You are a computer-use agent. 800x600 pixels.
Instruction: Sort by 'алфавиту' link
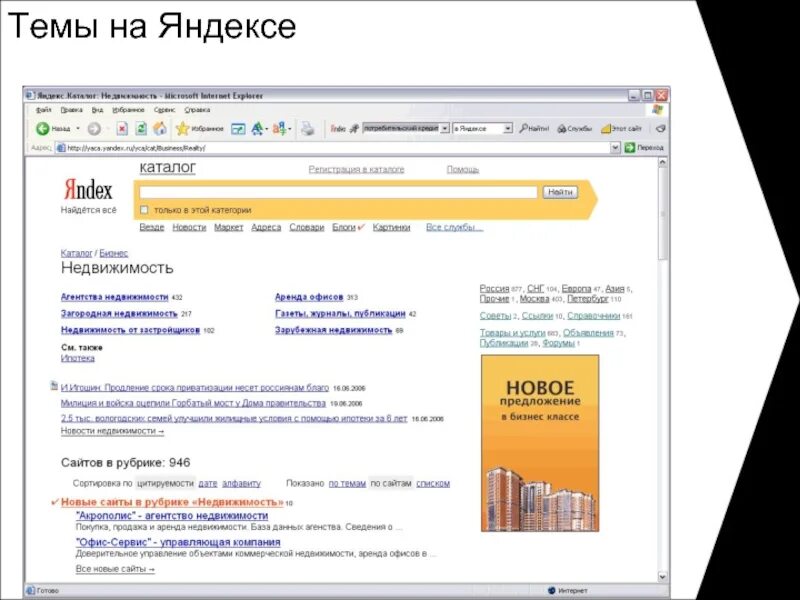click(241, 483)
